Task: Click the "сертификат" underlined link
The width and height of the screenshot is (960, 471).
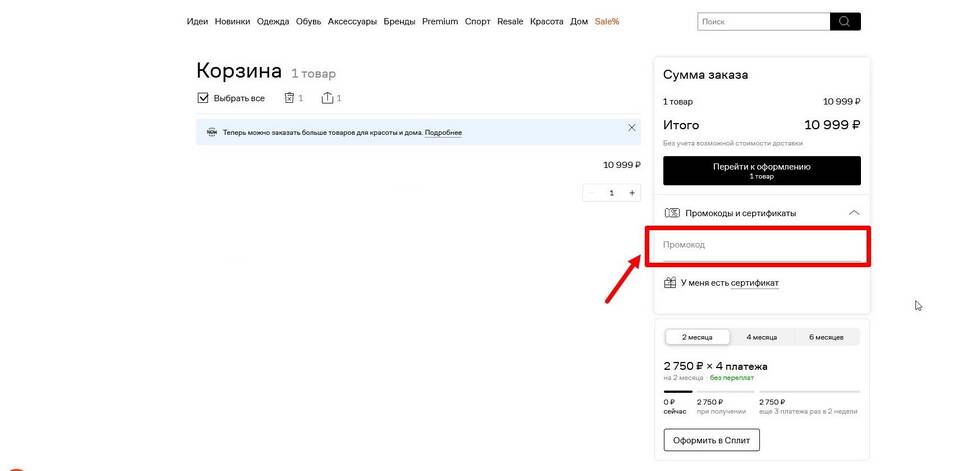Action: [754, 283]
